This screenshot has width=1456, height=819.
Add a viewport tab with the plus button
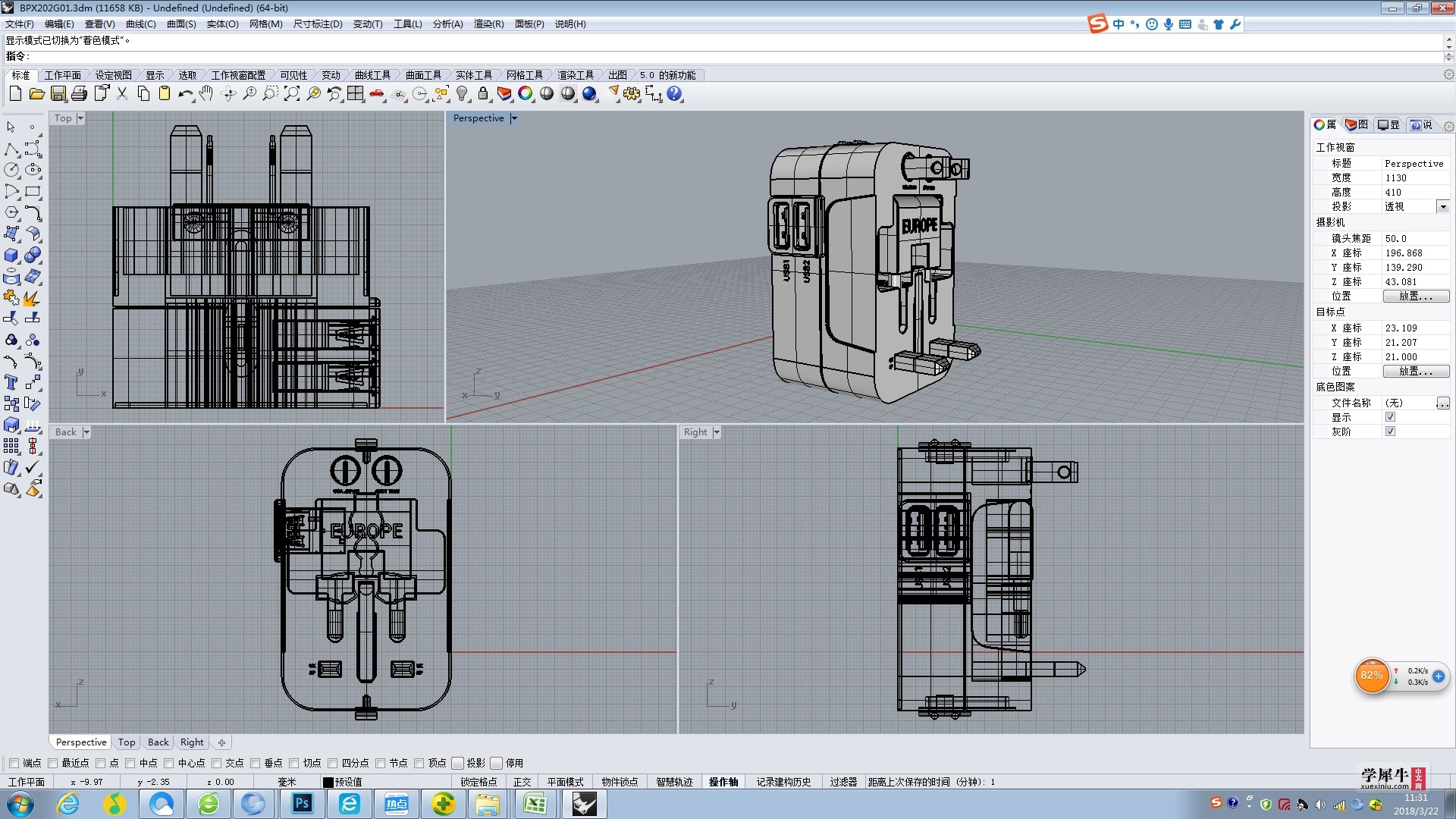[221, 742]
